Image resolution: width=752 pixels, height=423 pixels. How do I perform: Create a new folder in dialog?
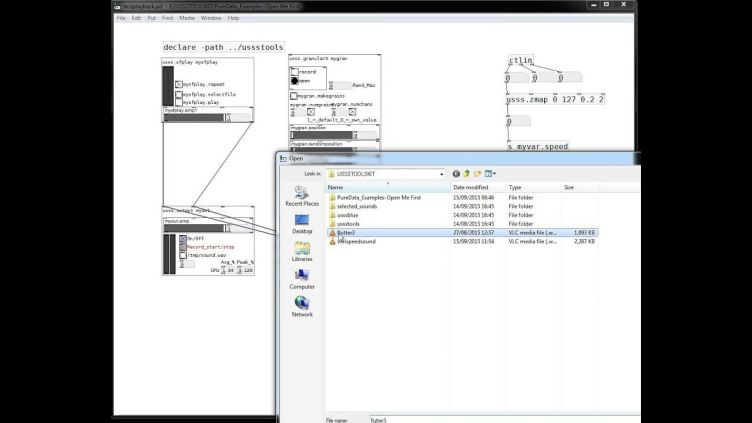pos(477,174)
